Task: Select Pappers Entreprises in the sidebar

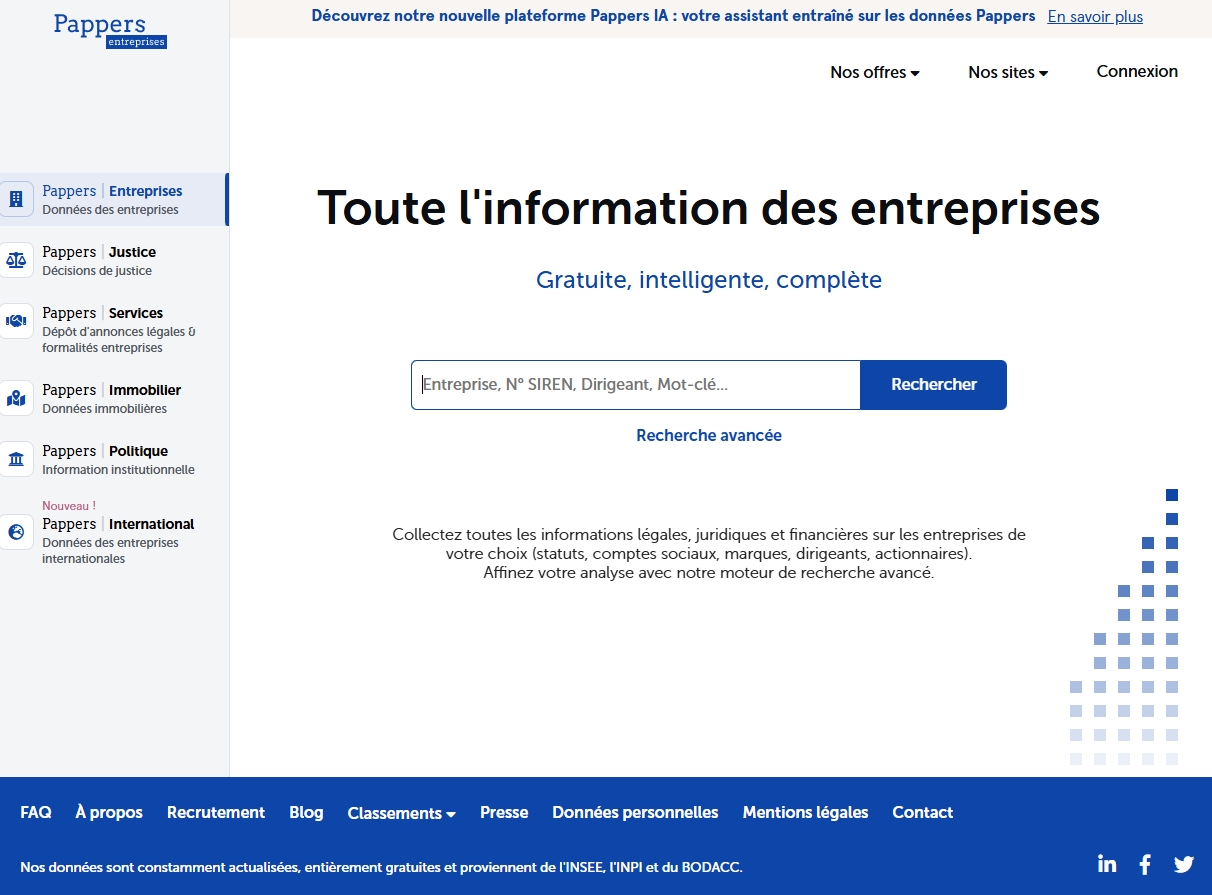Action: [114, 199]
